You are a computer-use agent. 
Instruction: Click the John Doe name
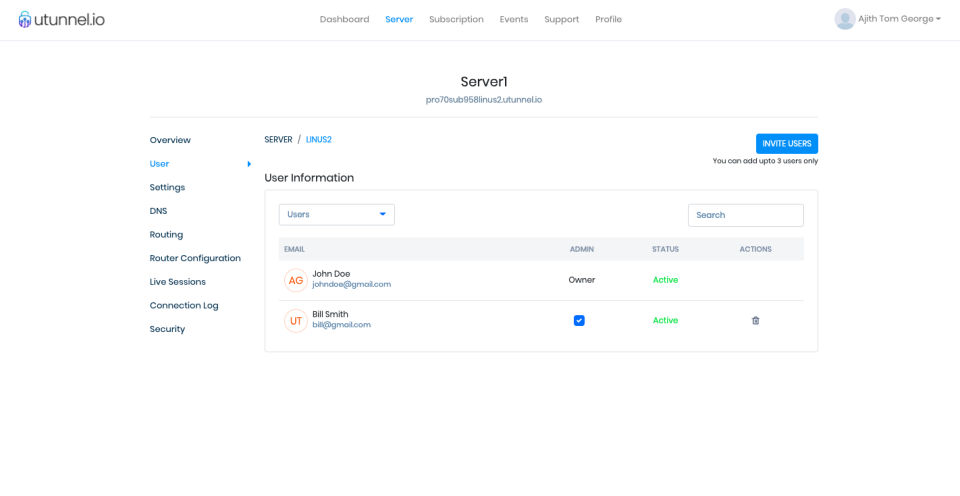pos(331,274)
